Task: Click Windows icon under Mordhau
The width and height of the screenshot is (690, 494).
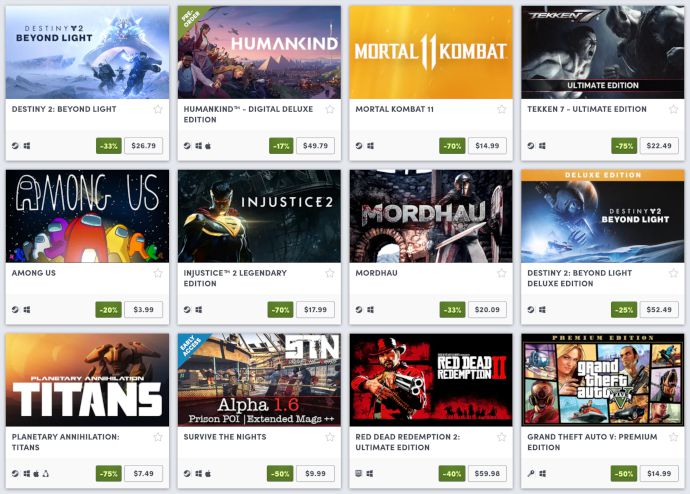Action: [x=371, y=310]
